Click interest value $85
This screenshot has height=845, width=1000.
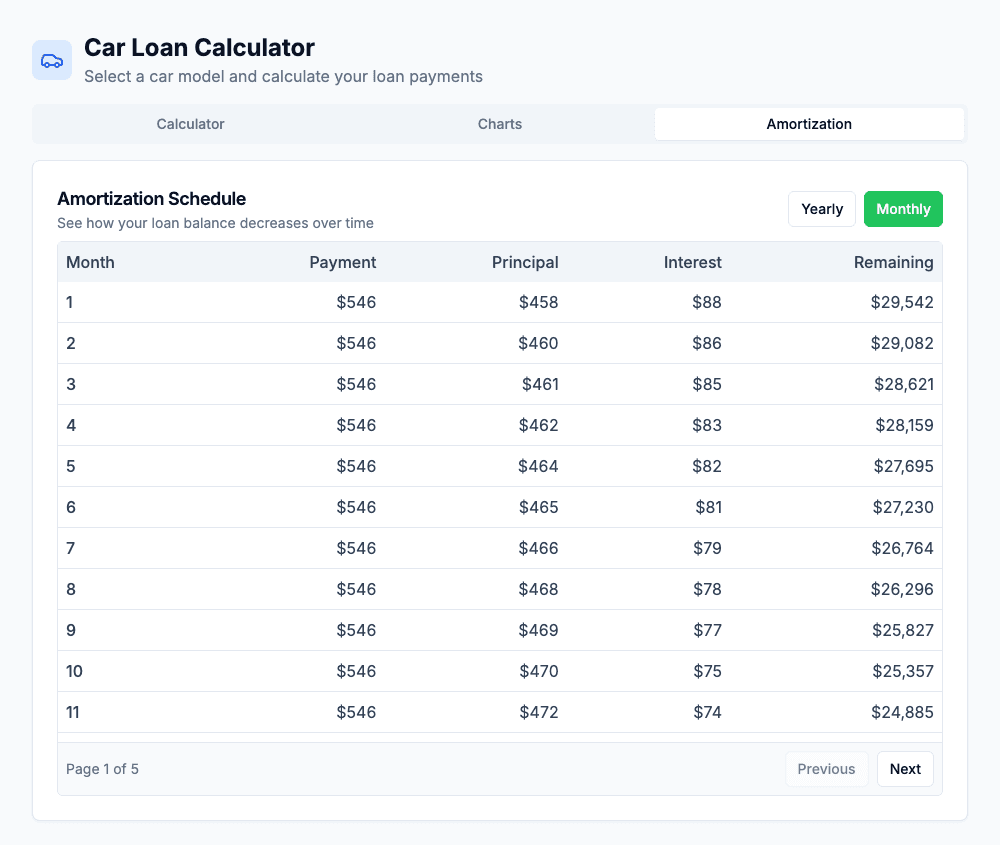tap(707, 384)
